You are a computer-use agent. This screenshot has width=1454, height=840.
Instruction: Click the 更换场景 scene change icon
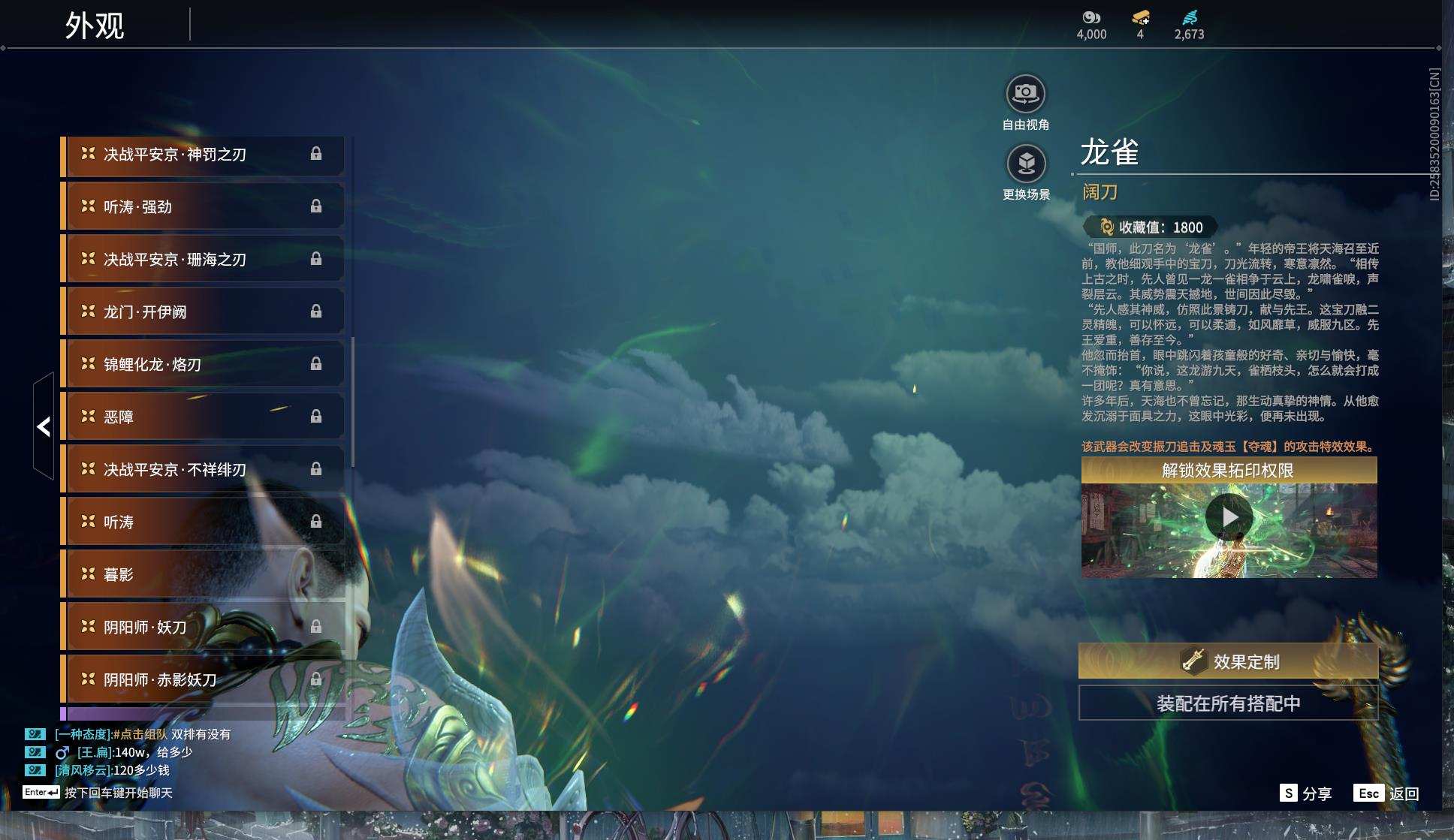pos(1026,163)
